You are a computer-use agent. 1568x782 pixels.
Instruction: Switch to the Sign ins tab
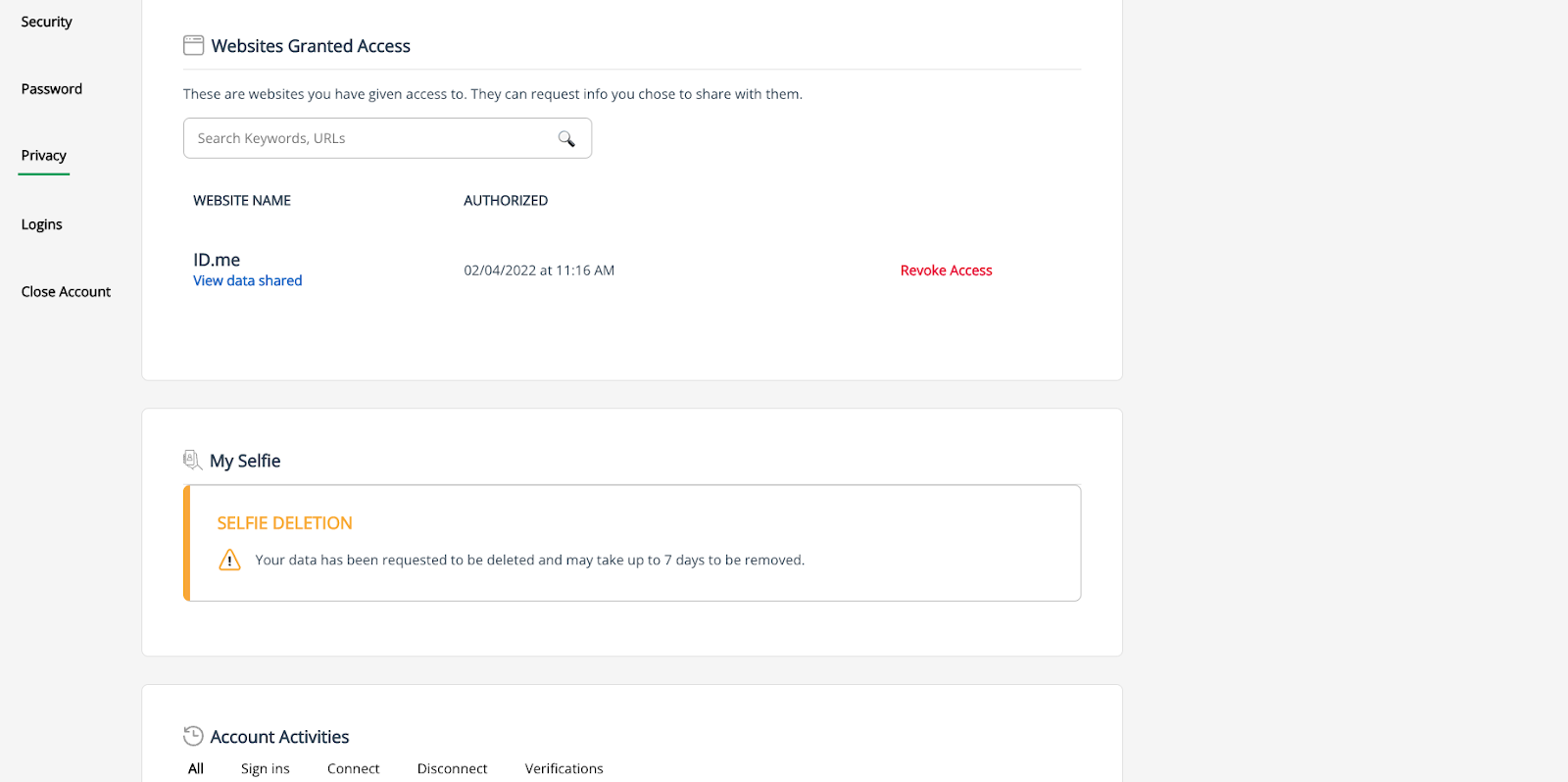(266, 768)
